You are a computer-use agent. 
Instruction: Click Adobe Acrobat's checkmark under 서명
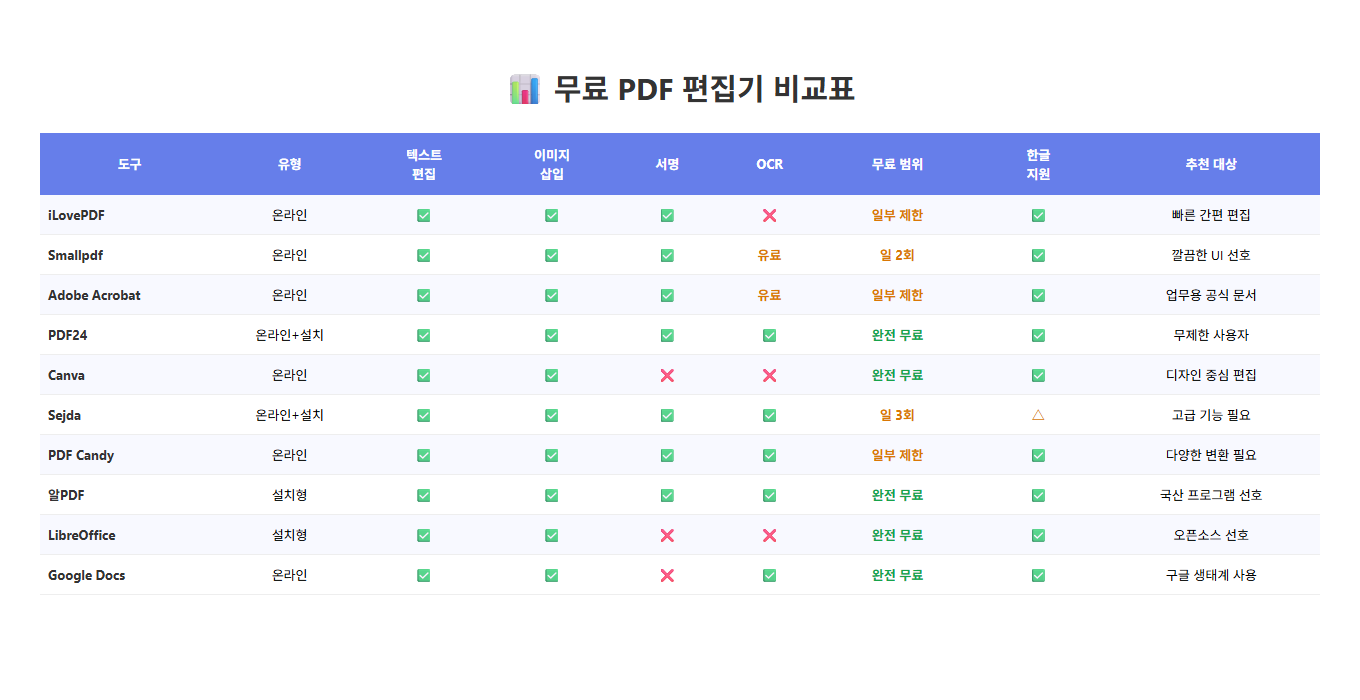(x=667, y=295)
